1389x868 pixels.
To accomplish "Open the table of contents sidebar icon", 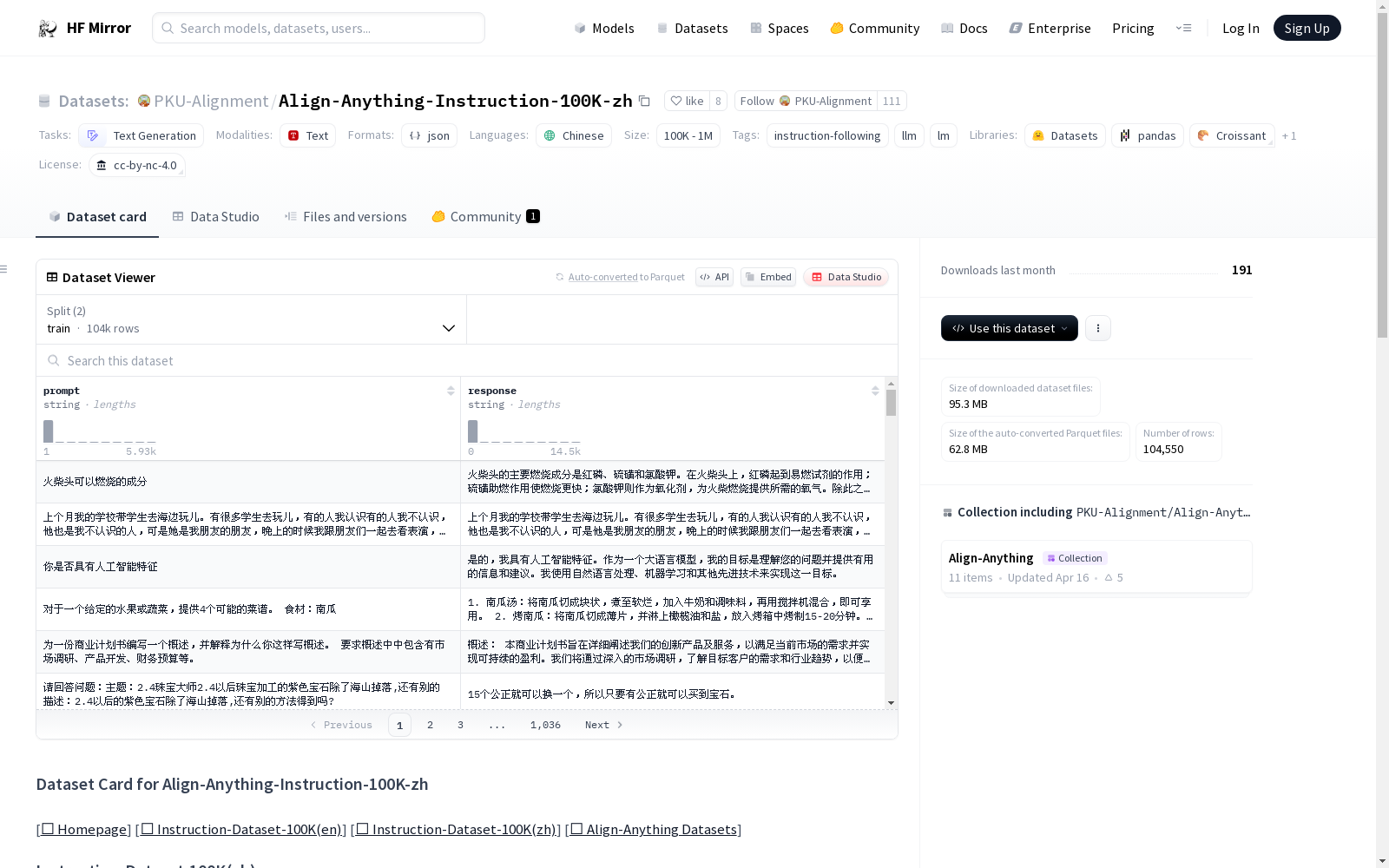I will [4, 269].
